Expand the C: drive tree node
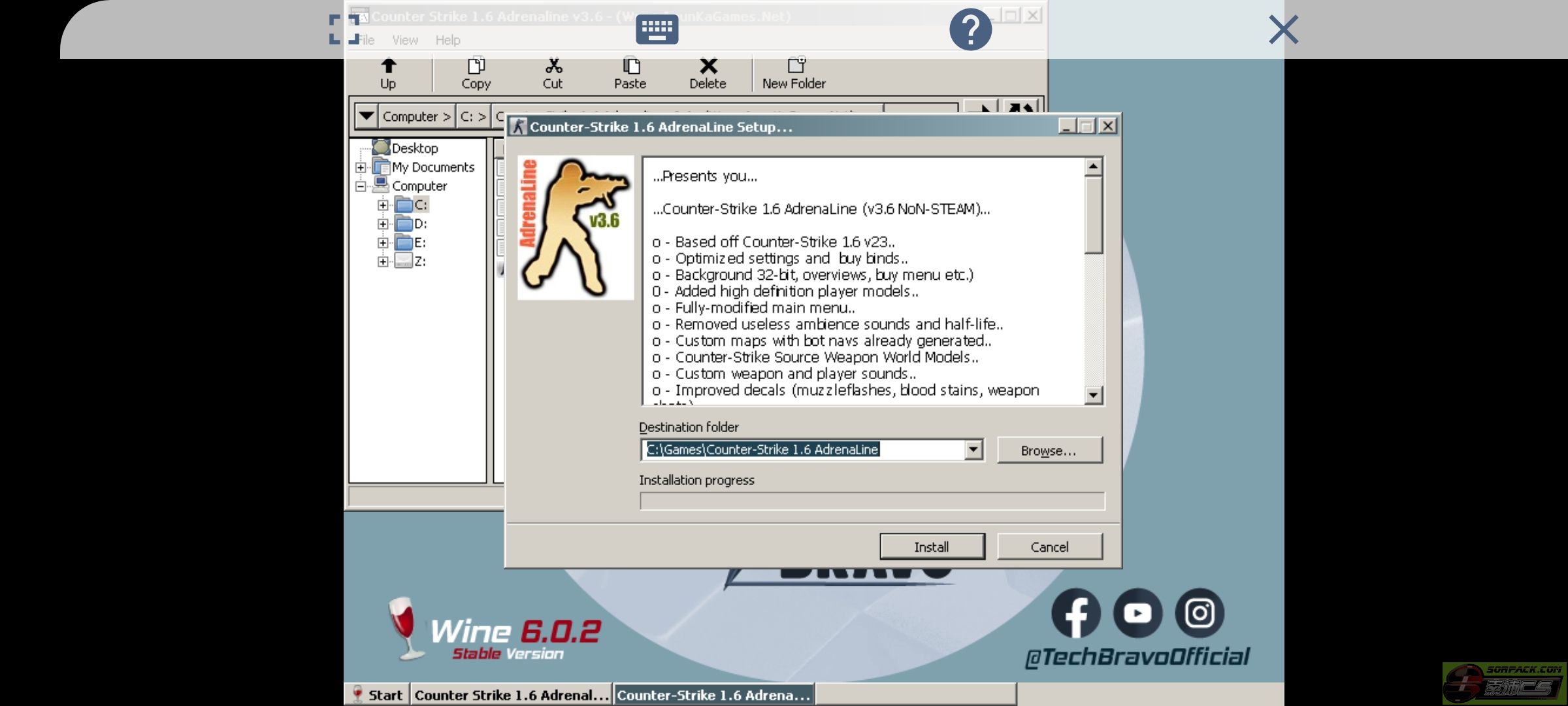The height and width of the screenshot is (706, 1568). [x=383, y=205]
